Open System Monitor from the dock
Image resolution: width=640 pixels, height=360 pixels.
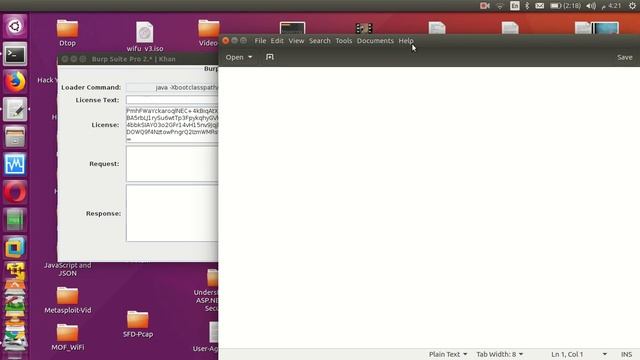(15, 164)
